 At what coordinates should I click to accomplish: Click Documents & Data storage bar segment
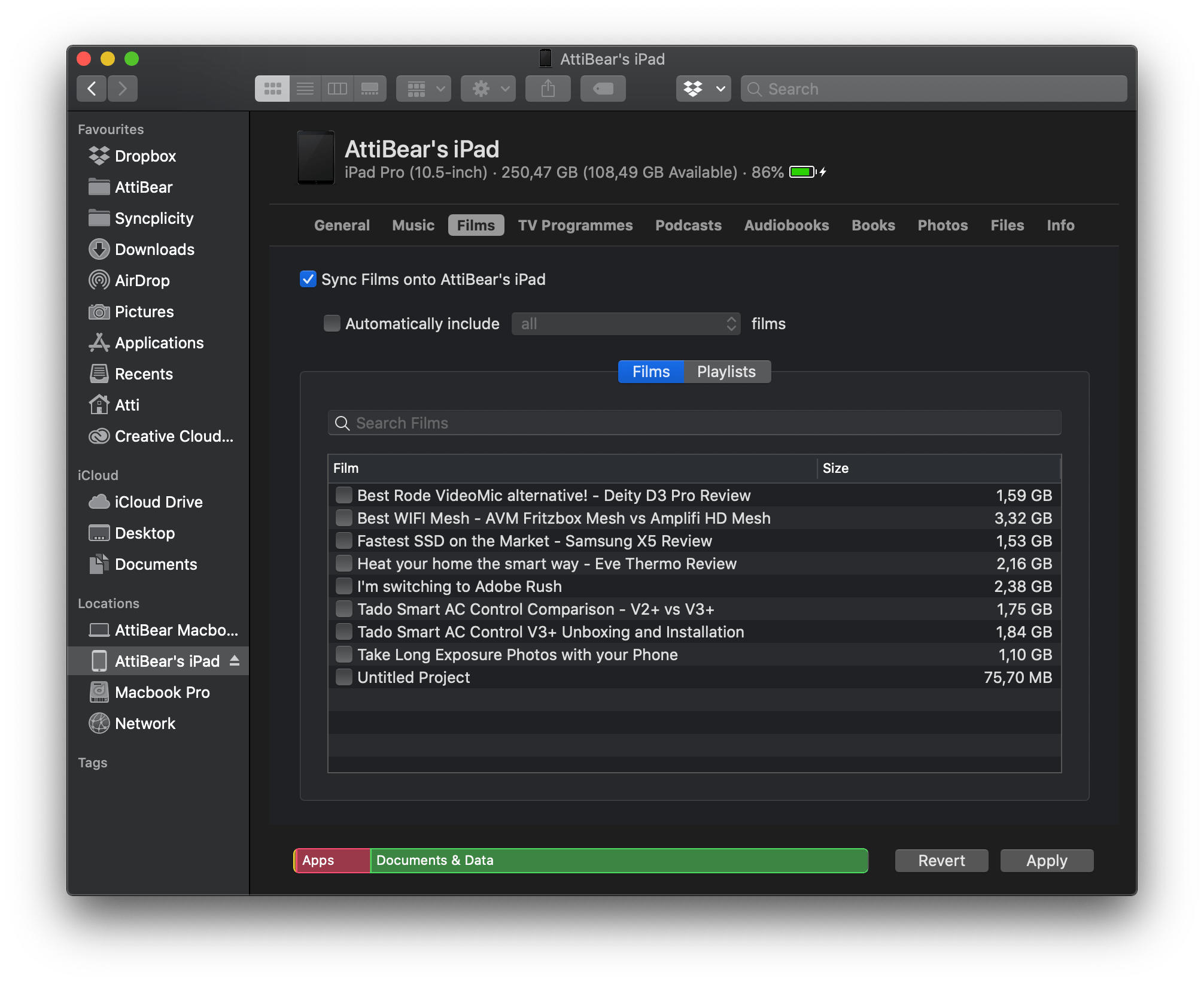[618, 860]
